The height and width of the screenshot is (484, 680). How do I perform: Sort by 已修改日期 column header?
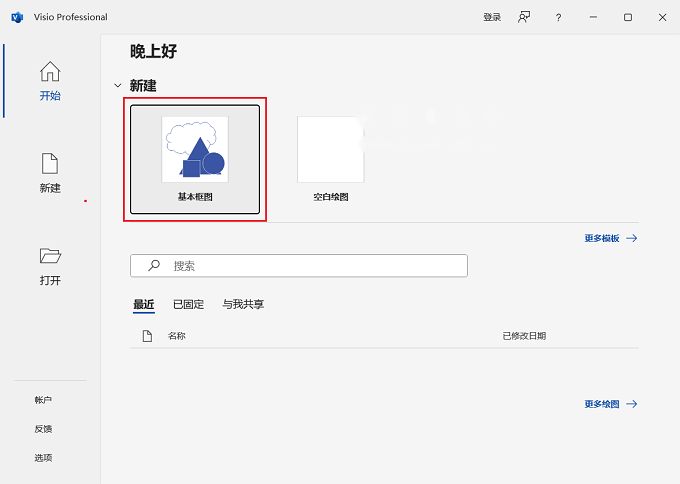524,336
